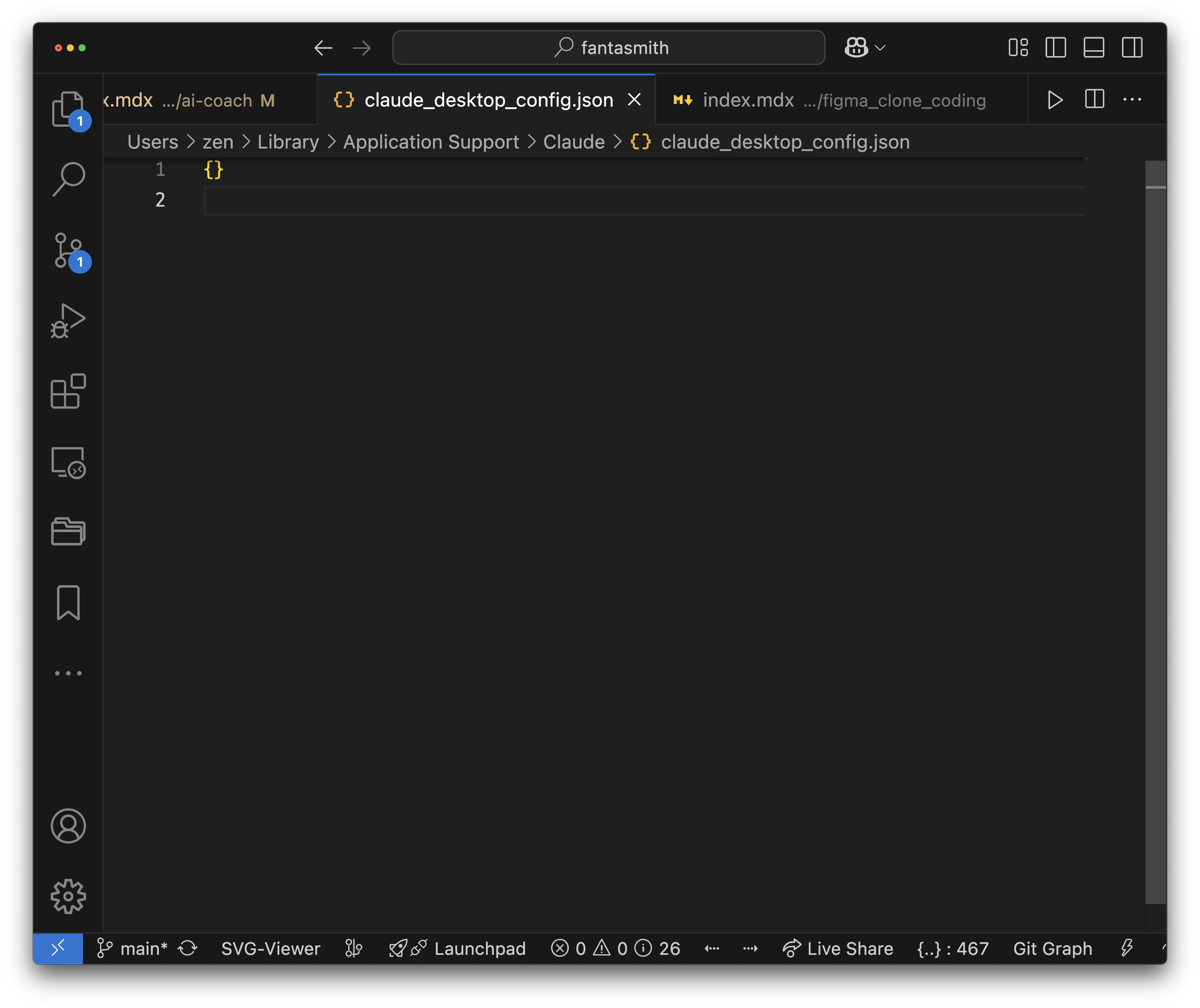Open the Run and Debug view

tap(68, 321)
